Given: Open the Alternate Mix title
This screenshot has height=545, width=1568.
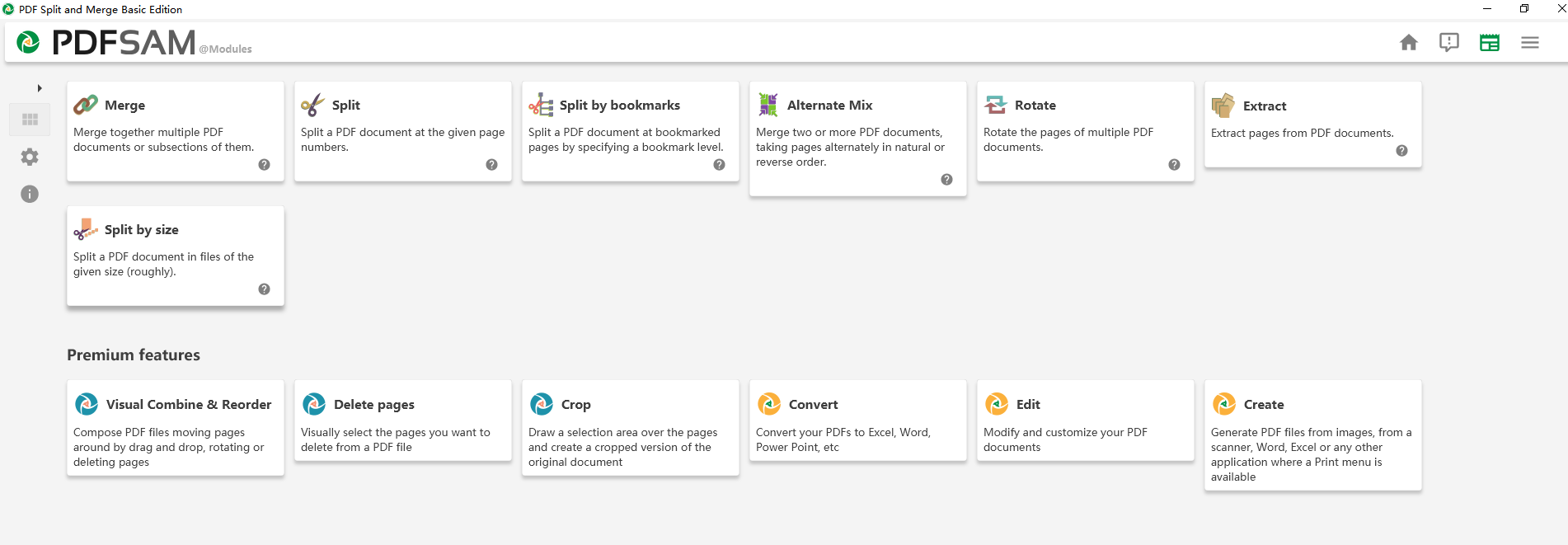Looking at the screenshot, I should [829, 106].
